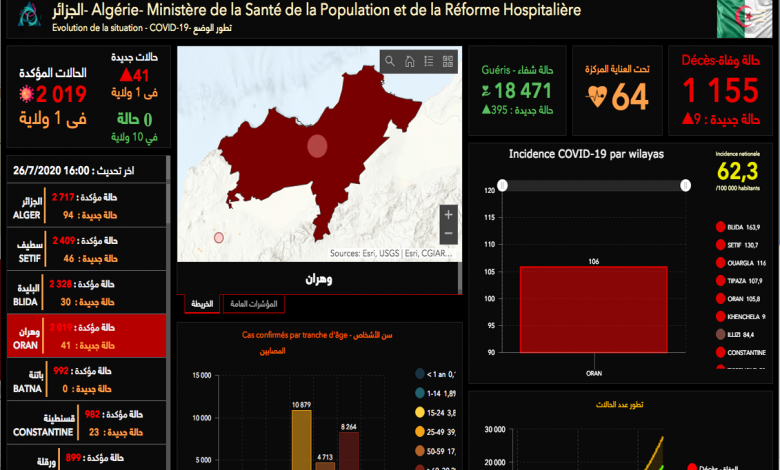Click the تطور عدد الحالات chart title
The height and width of the screenshot is (470, 780).
point(619,404)
